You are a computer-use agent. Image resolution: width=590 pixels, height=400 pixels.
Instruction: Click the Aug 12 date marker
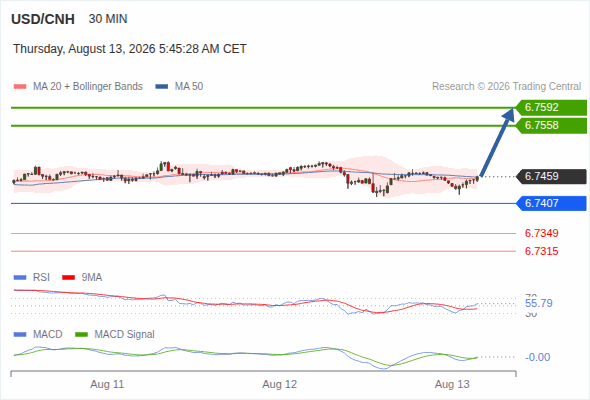click(x=280, y=384)
